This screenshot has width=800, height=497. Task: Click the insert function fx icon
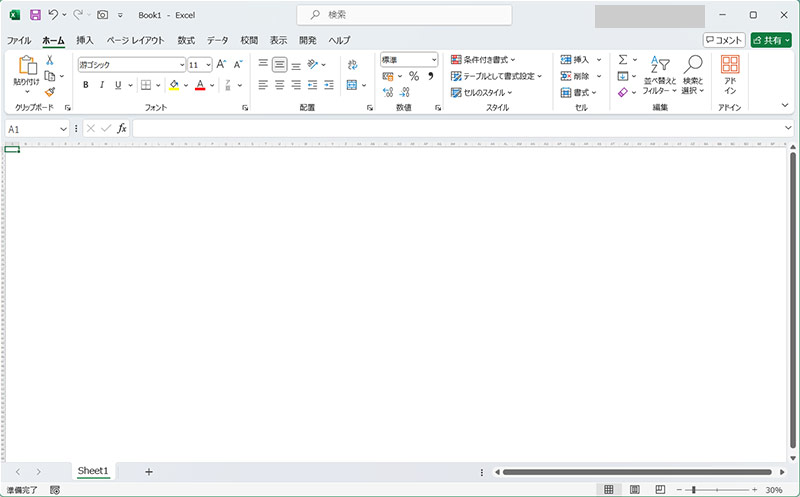pos(121,129)
